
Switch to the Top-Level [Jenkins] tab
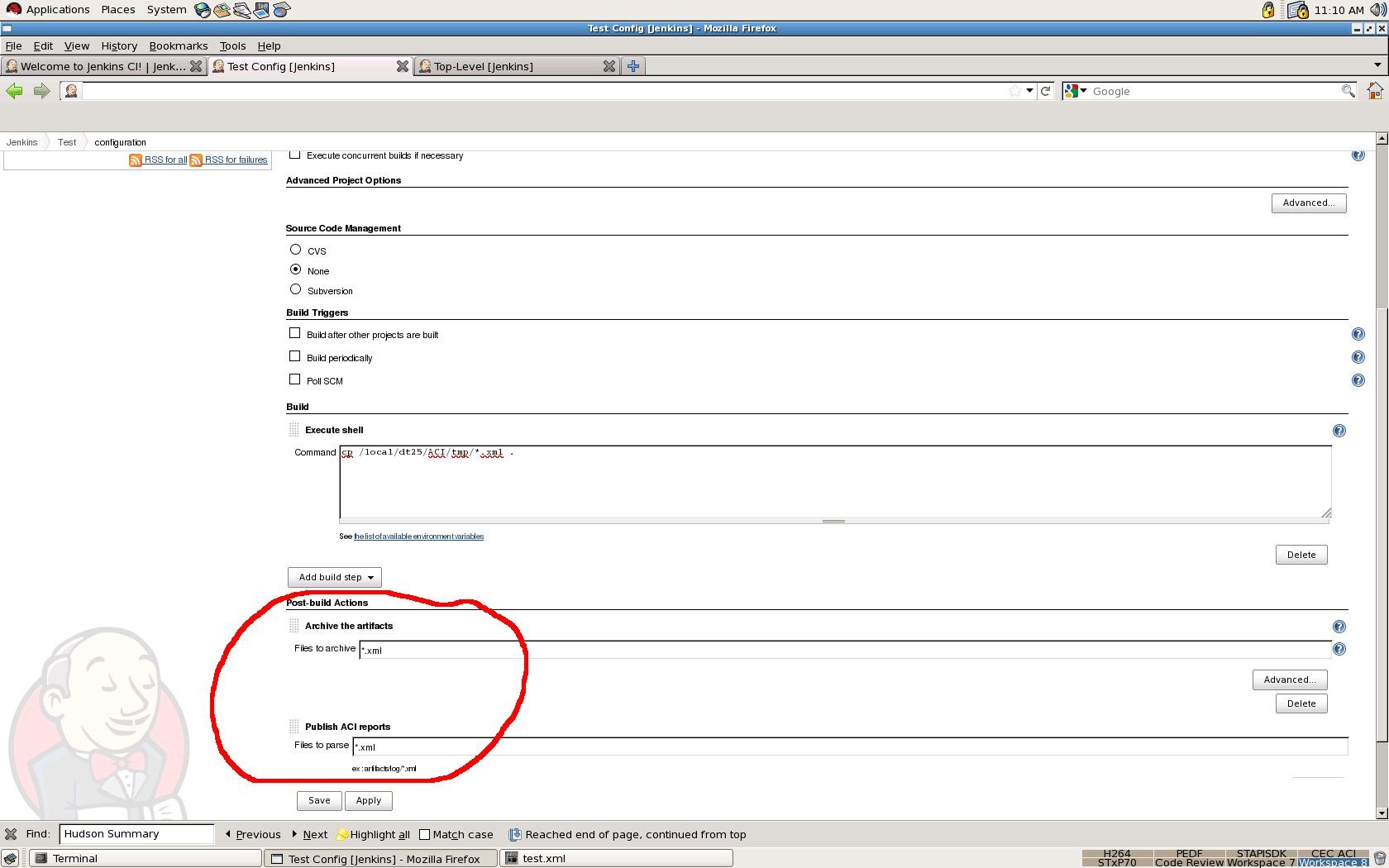pos(517,66)
